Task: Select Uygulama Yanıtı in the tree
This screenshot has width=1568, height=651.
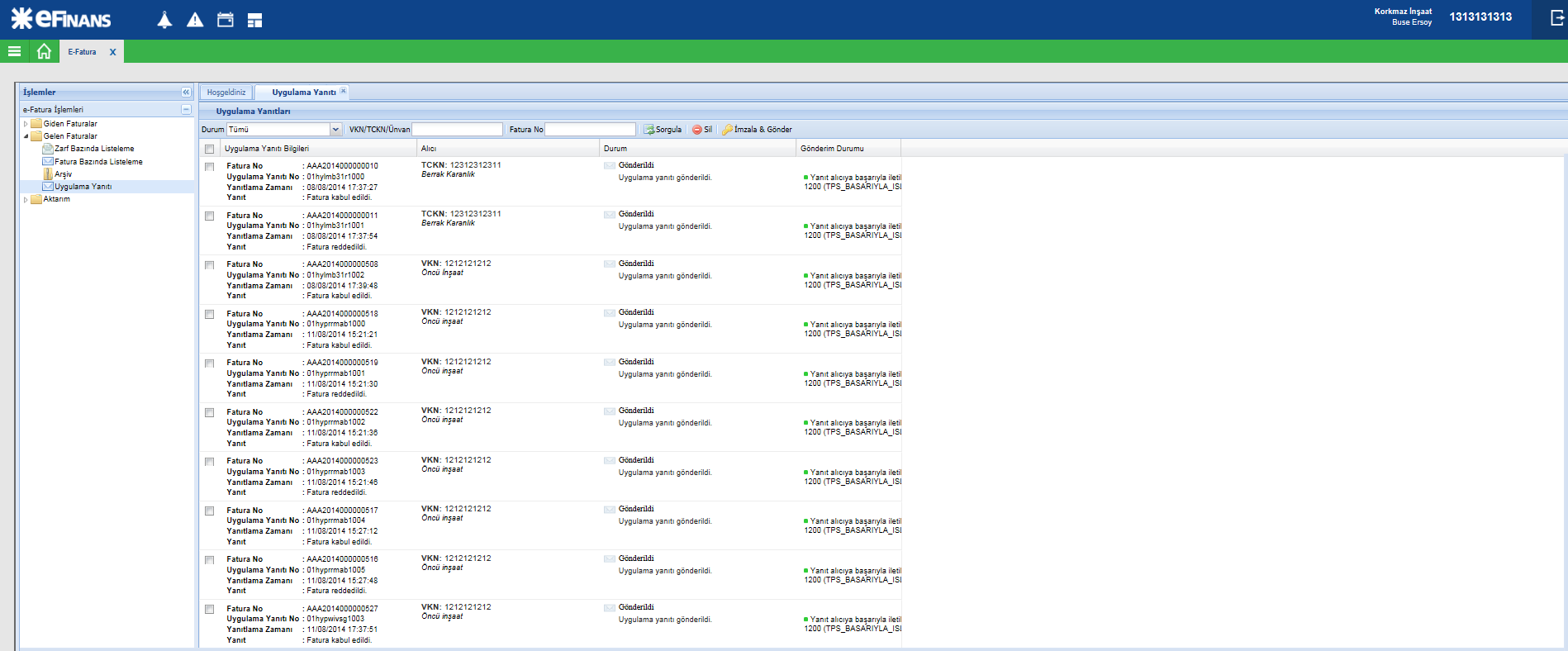Action: [x=78, y=187]
